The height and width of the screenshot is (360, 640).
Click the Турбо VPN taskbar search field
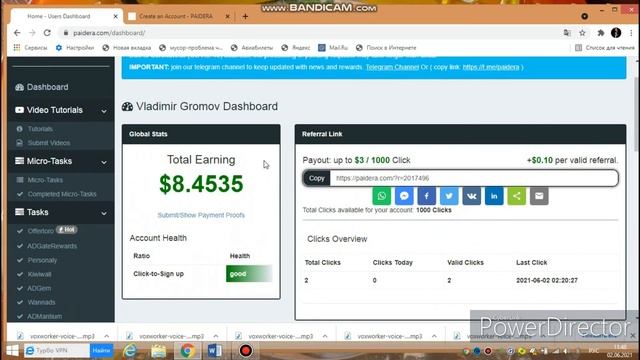click(57, 350)
